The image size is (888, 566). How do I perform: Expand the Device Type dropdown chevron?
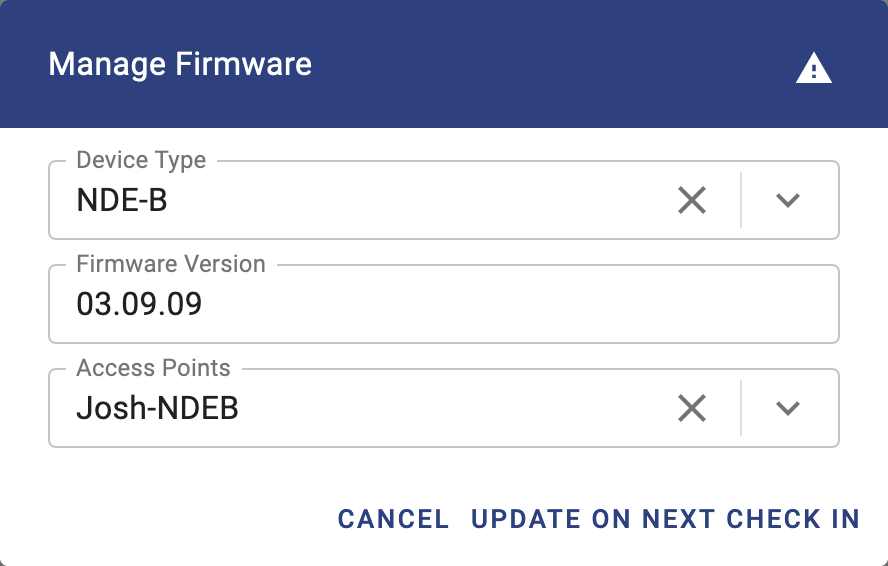pos(788,201)
